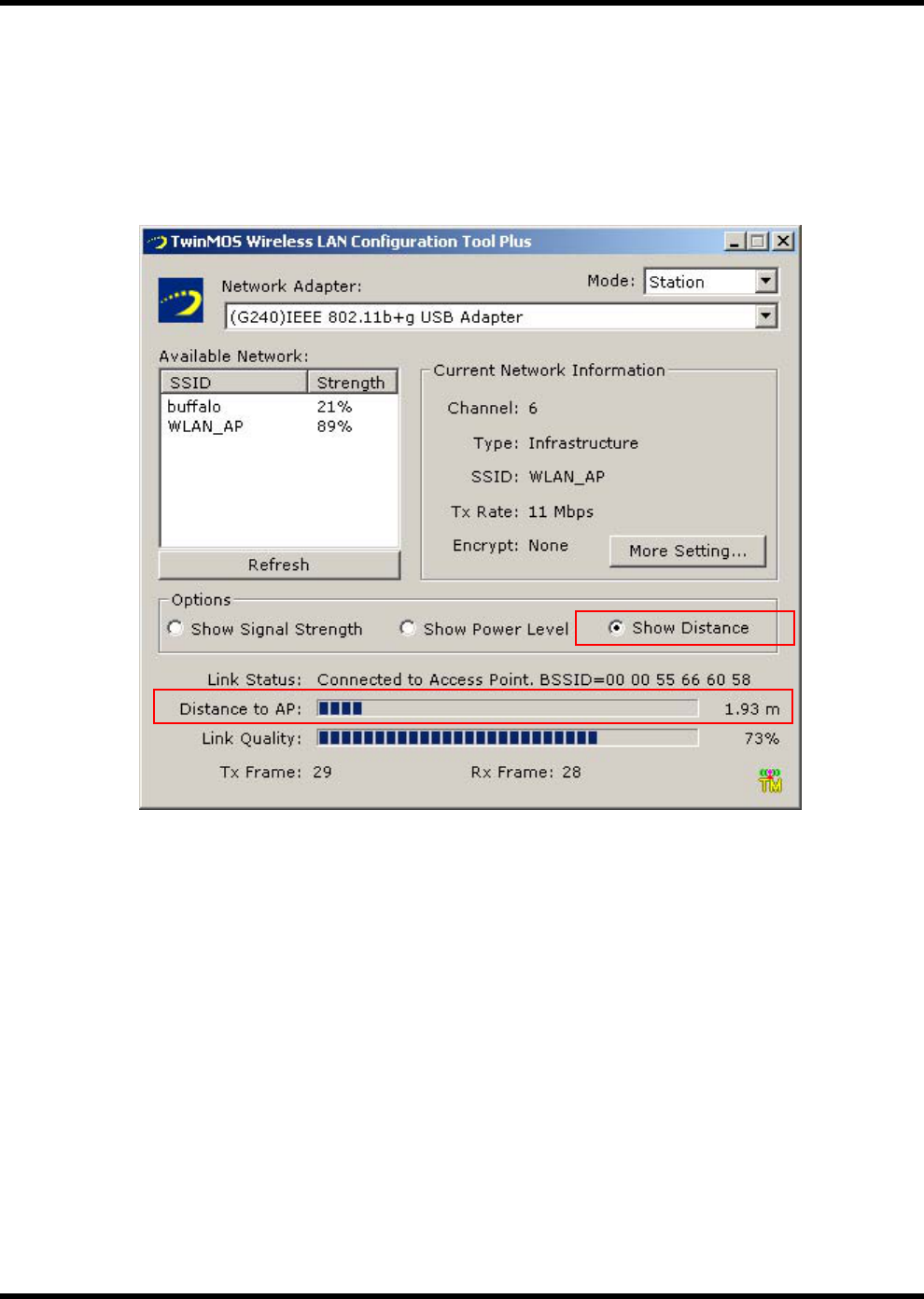The width and height of the screenshot is (924, 1299).
Task: Click the title bar swoosh icon
Action: (x=157, y=242)
